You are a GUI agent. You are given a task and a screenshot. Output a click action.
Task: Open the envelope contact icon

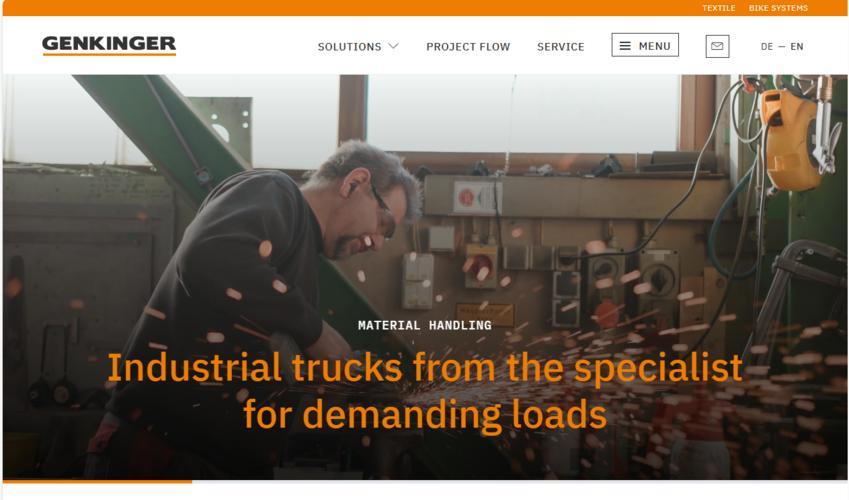pos(717,47)
